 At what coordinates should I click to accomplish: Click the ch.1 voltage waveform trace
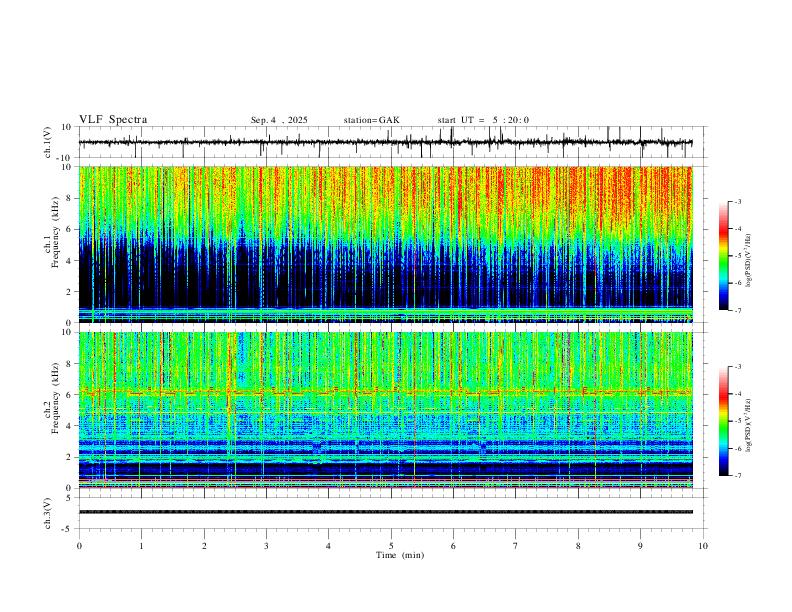click(385, 142)
